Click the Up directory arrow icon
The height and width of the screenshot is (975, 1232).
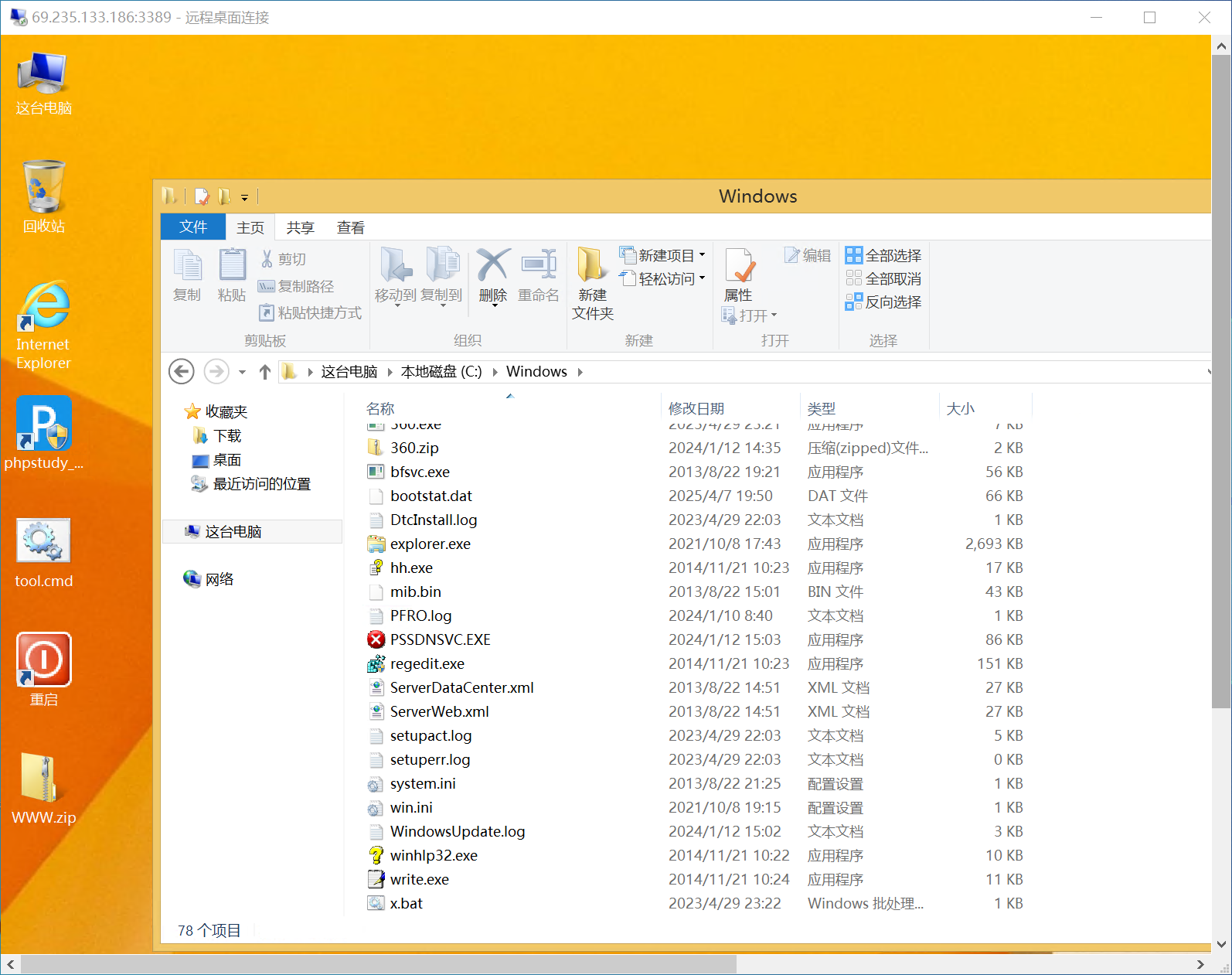tap(265, 372)
